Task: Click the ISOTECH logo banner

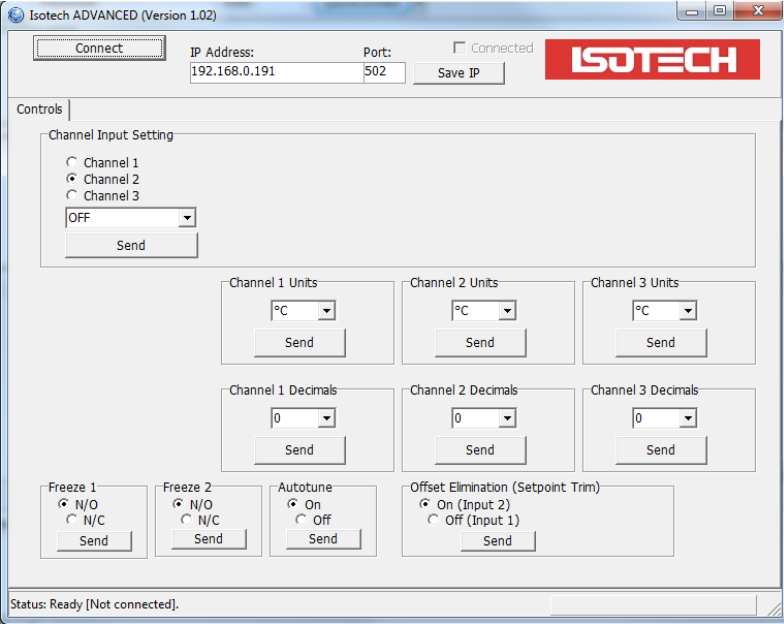Action: (x=652, y=60)
